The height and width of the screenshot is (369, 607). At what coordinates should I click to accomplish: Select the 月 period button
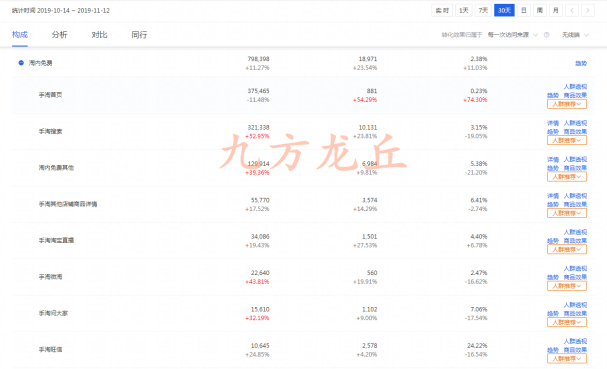(x=556, y=10)
